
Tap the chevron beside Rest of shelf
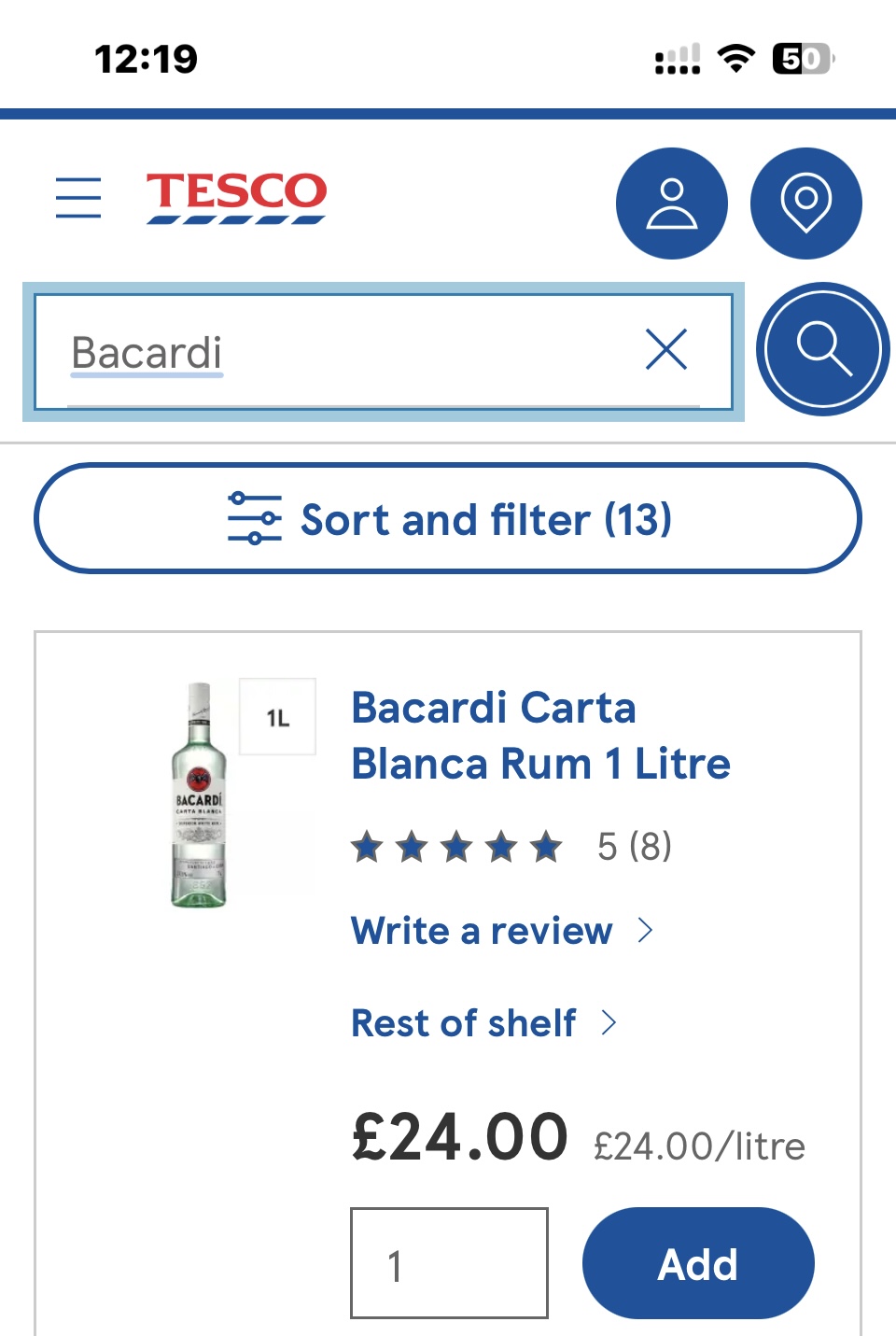pos(609,1023)
